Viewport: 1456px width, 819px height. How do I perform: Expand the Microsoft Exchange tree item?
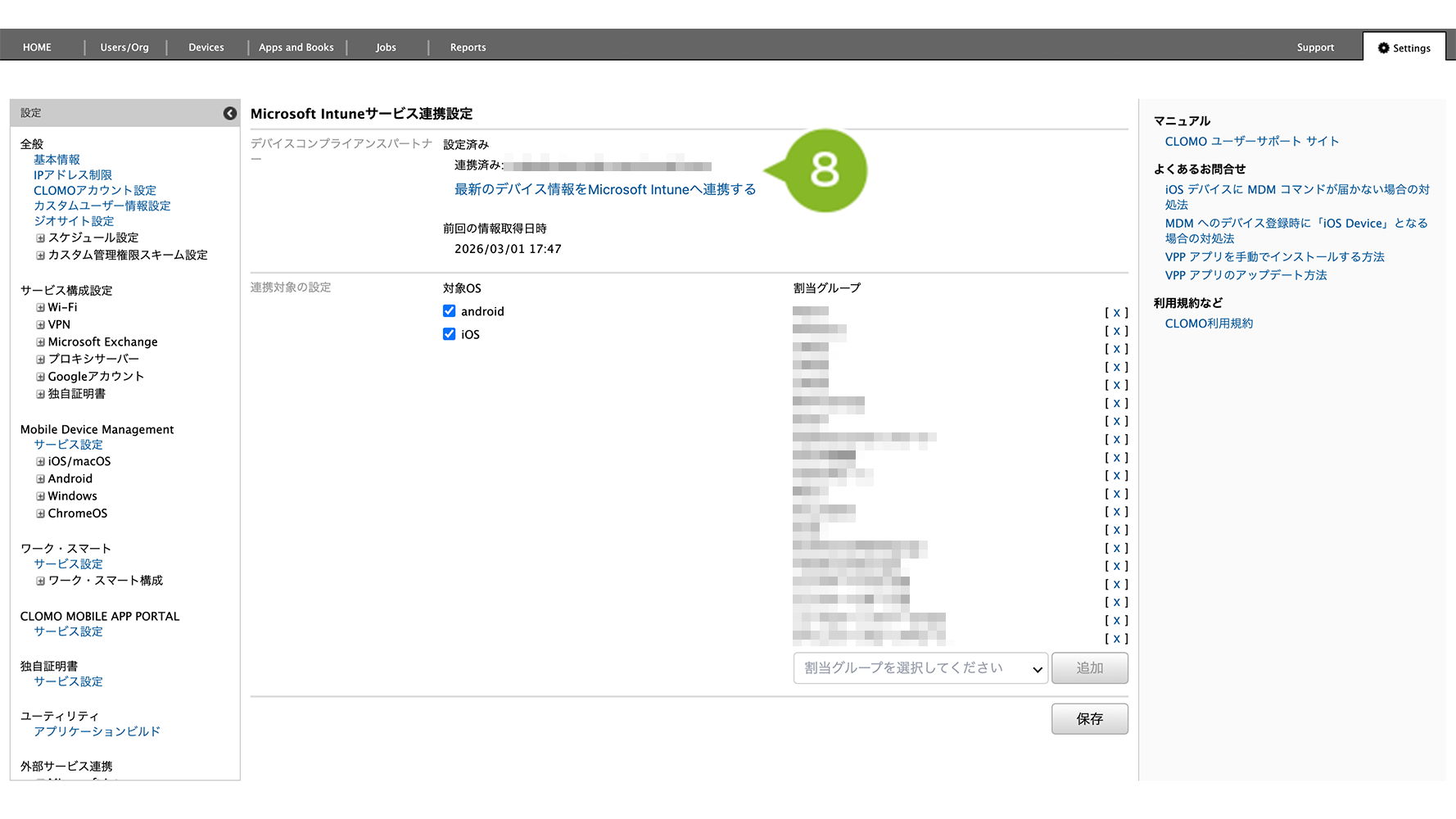(x=40, y=342)
